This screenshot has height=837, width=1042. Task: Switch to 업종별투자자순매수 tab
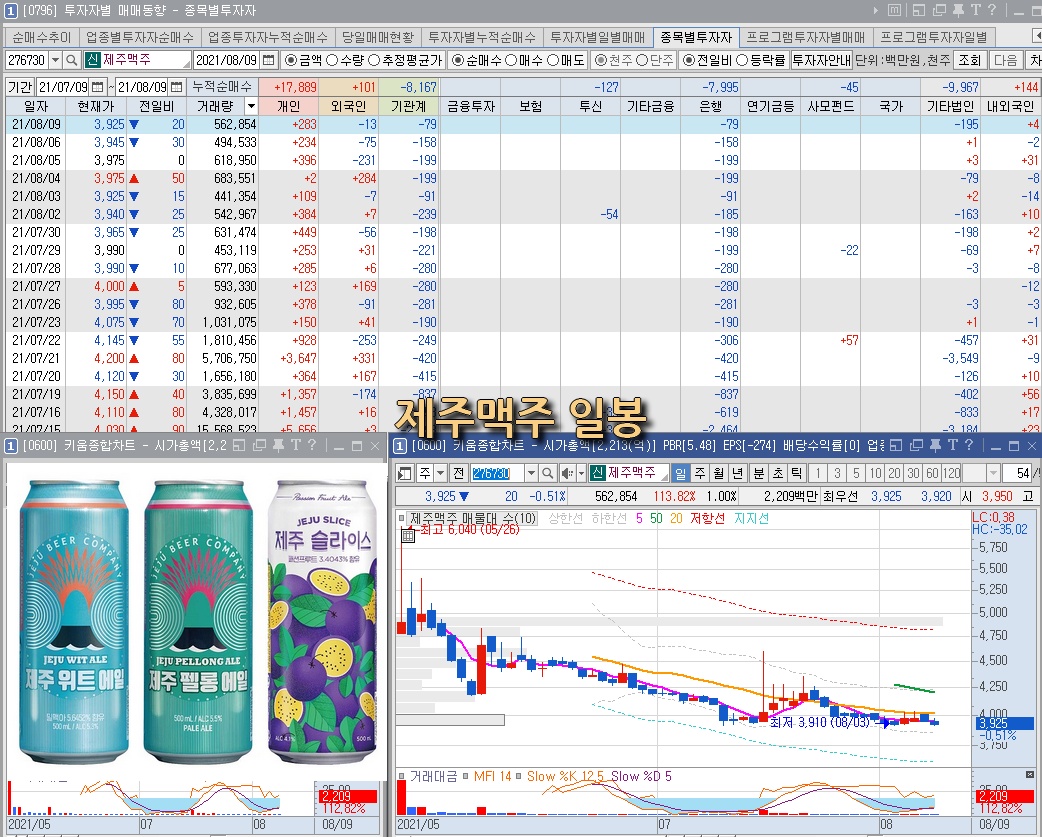tap(140, 37)
